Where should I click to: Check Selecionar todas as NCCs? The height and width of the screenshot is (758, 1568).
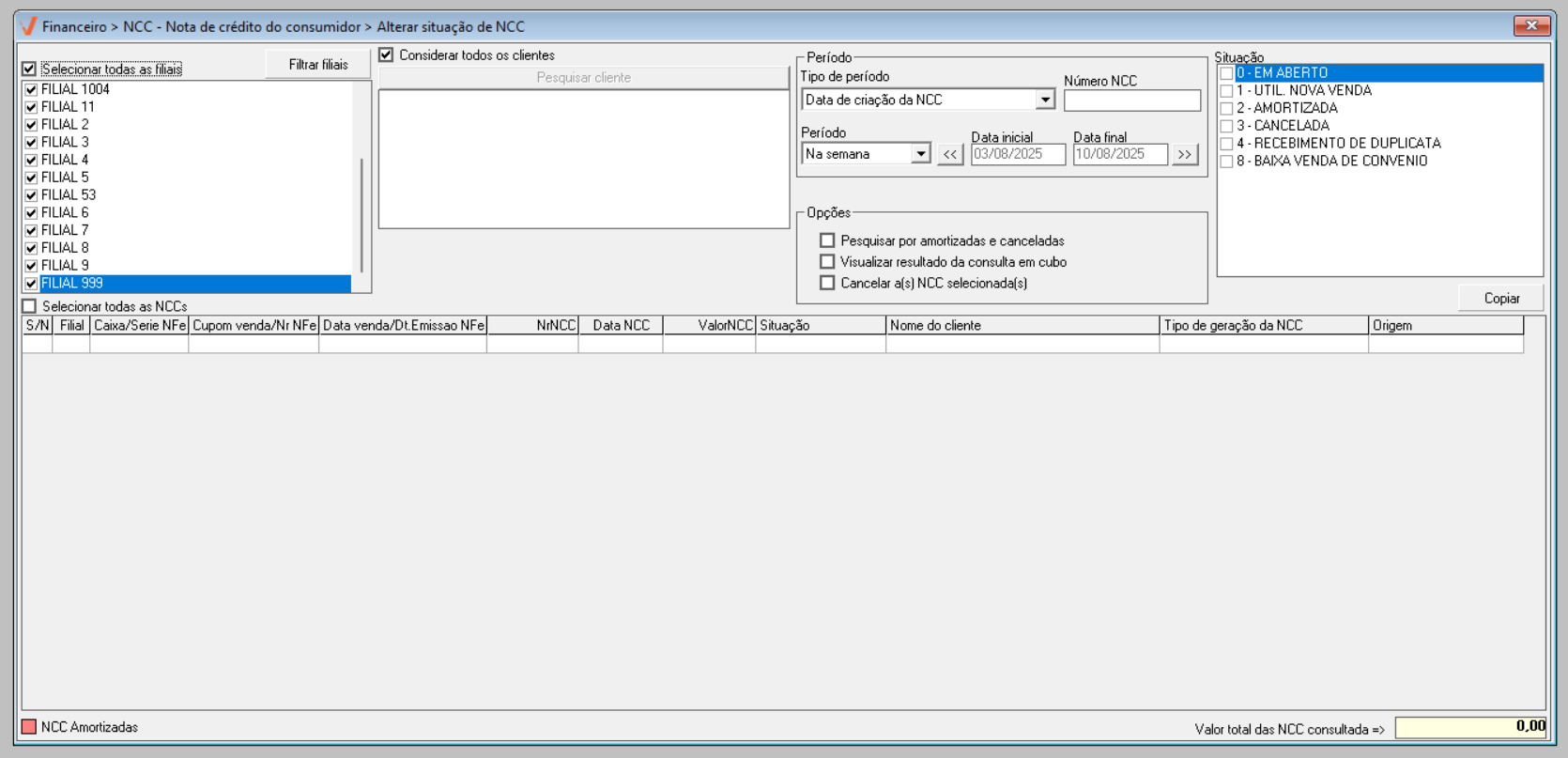click(29, 306)
